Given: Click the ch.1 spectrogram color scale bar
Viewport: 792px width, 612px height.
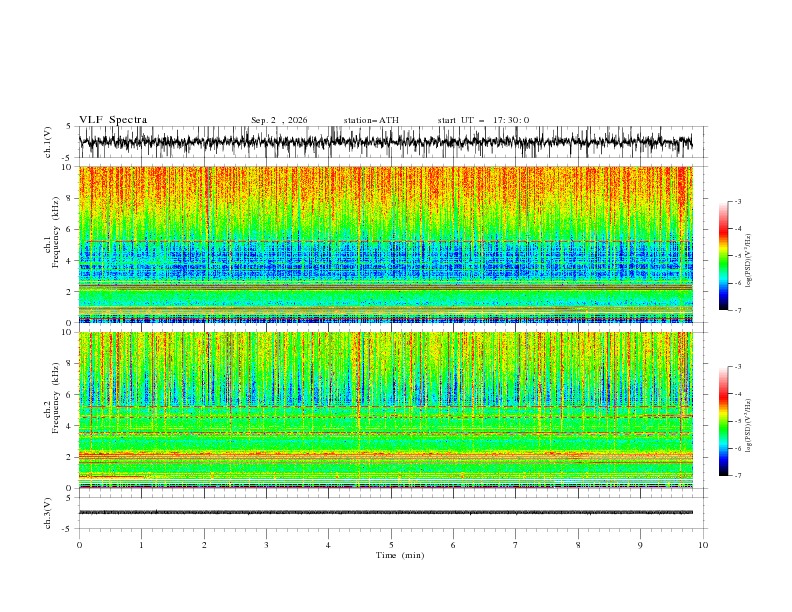Looking at the screenshot, I should tap(723, 256).
